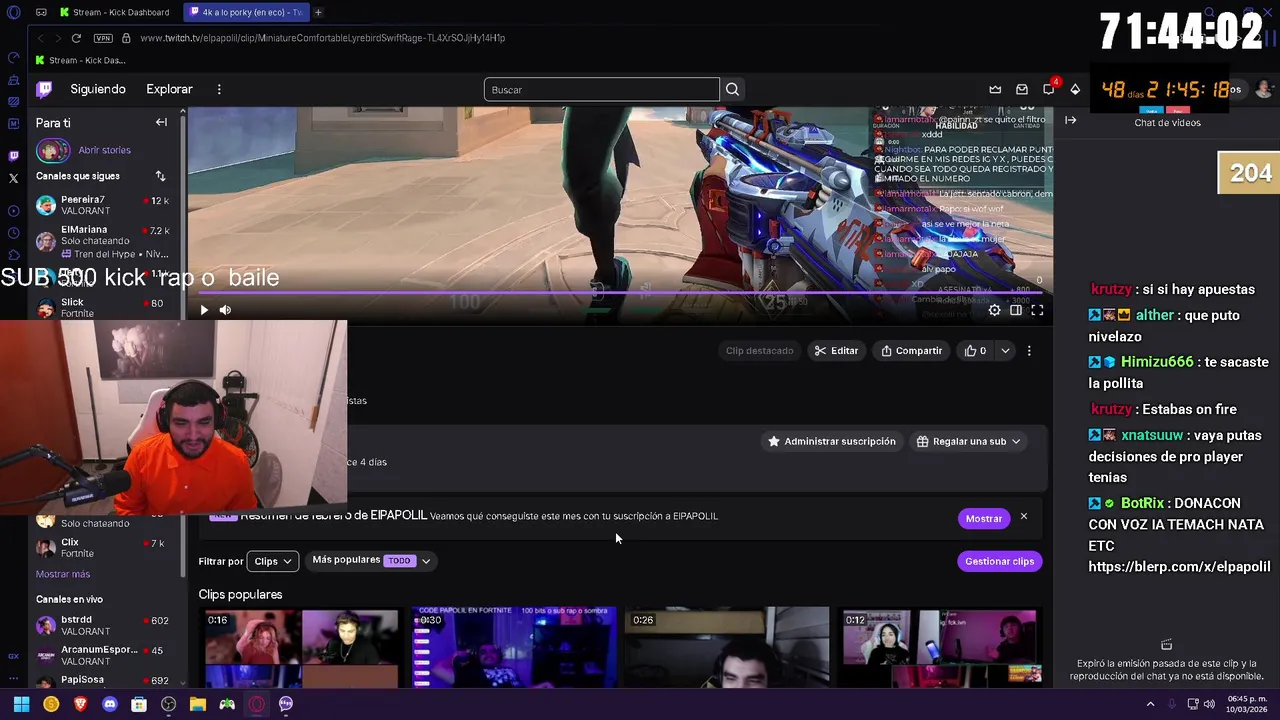Click Mostrar más in followed channels

(63, 574)
